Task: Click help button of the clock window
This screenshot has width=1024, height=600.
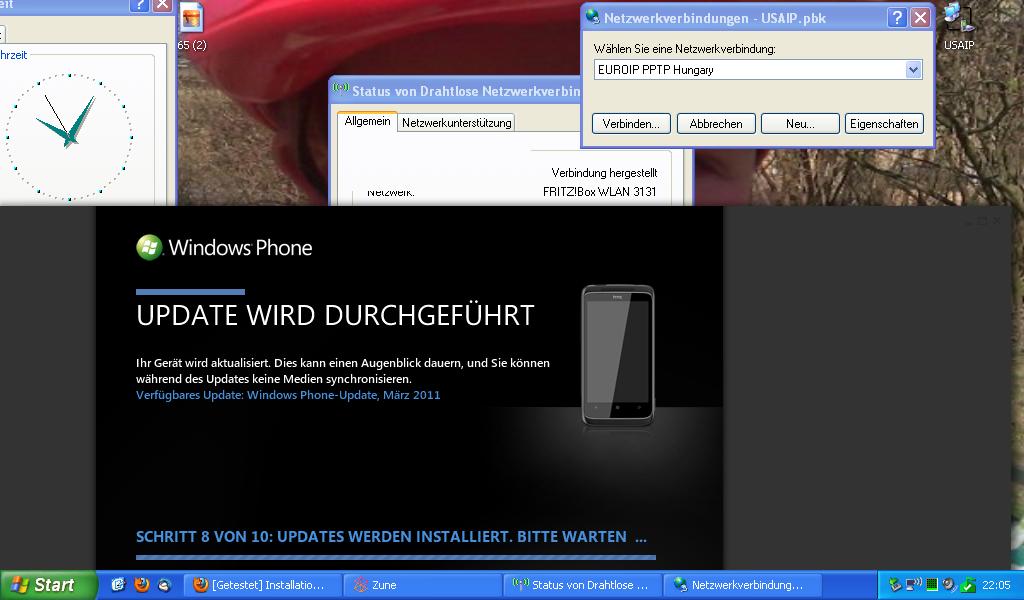Action: click(x=139, y=5)
